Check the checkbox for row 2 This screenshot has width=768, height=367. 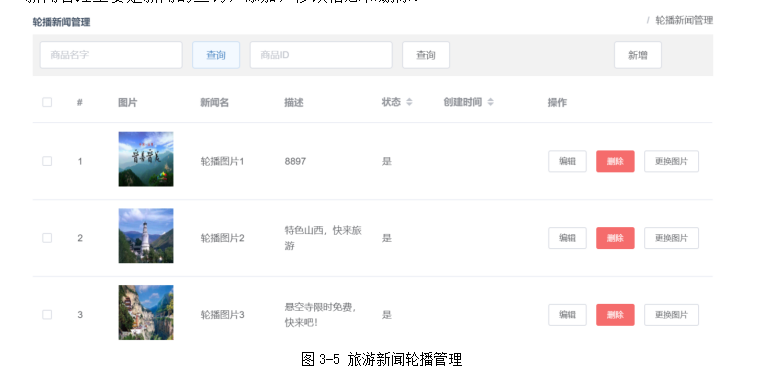tap(47, 238)
